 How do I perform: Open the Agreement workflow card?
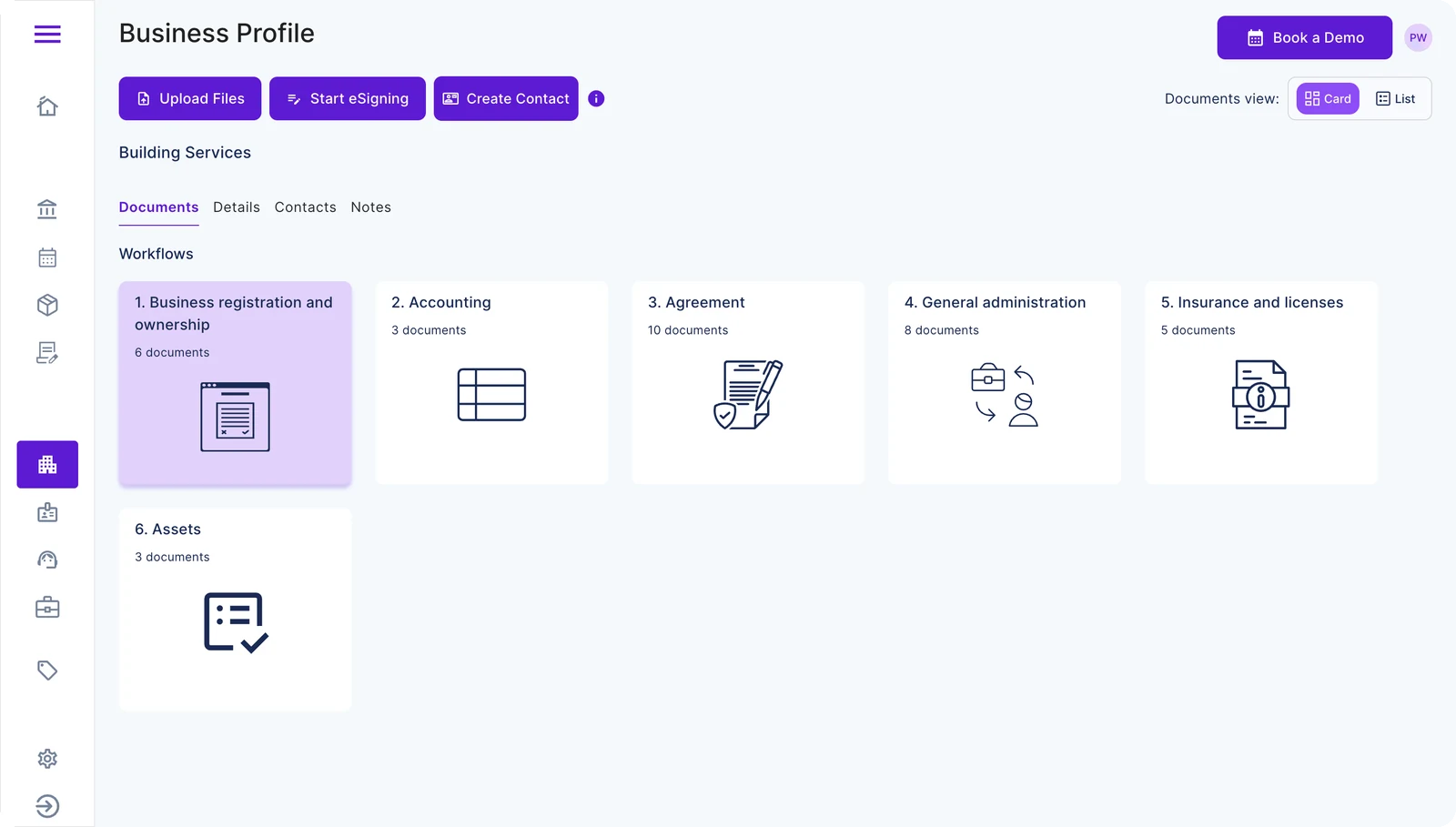748,383
